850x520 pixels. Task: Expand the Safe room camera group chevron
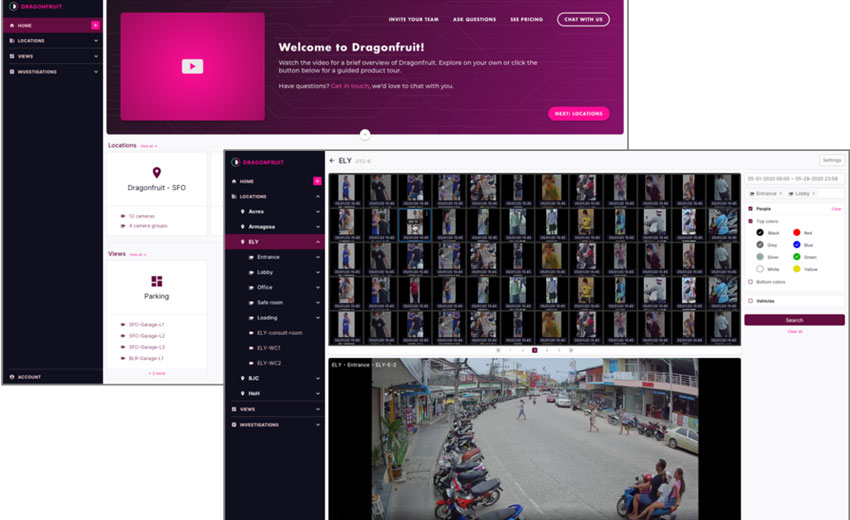click(x=318, y=303)
